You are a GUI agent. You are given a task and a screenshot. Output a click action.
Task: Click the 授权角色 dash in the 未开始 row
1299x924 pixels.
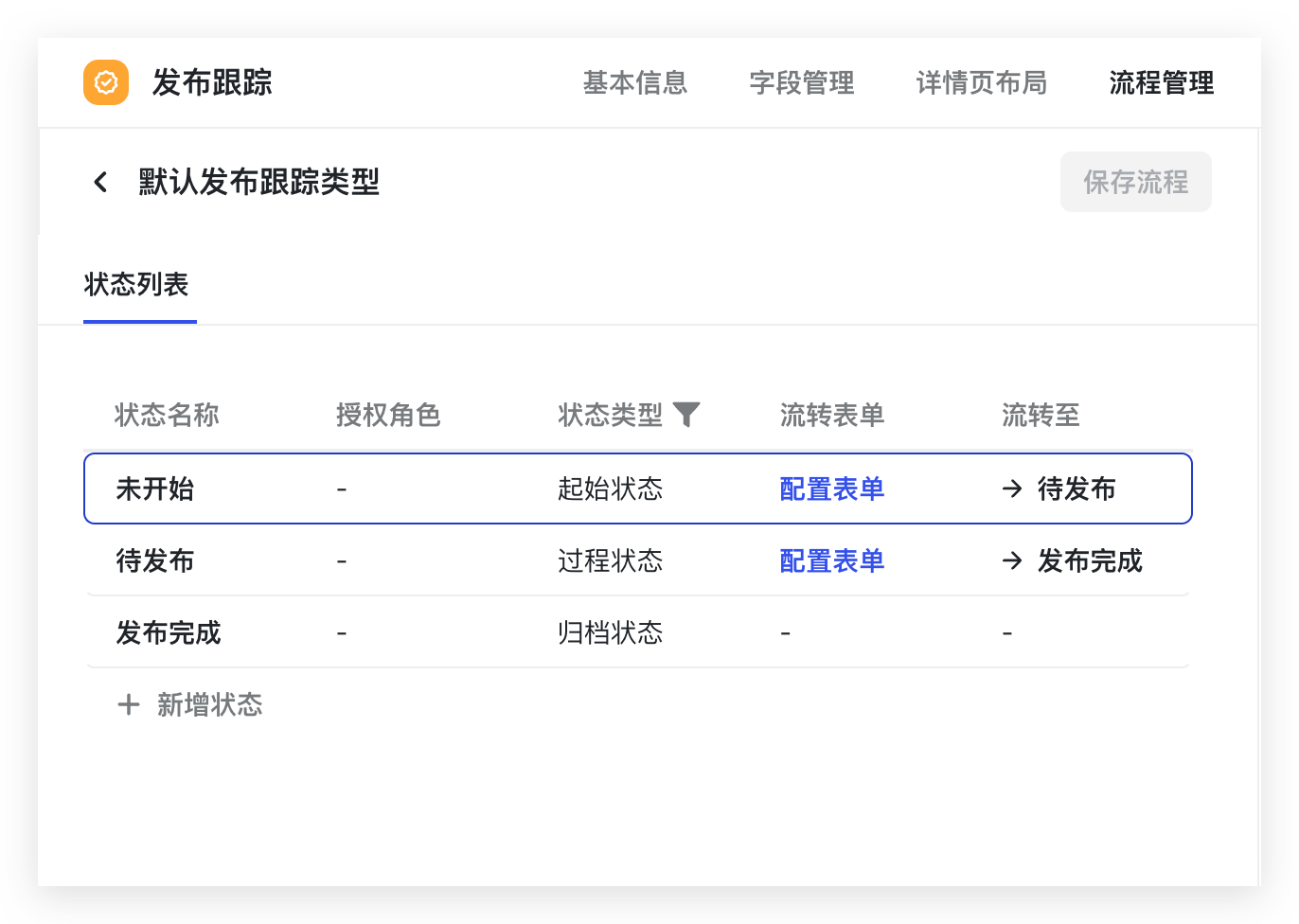click(342, 489)
